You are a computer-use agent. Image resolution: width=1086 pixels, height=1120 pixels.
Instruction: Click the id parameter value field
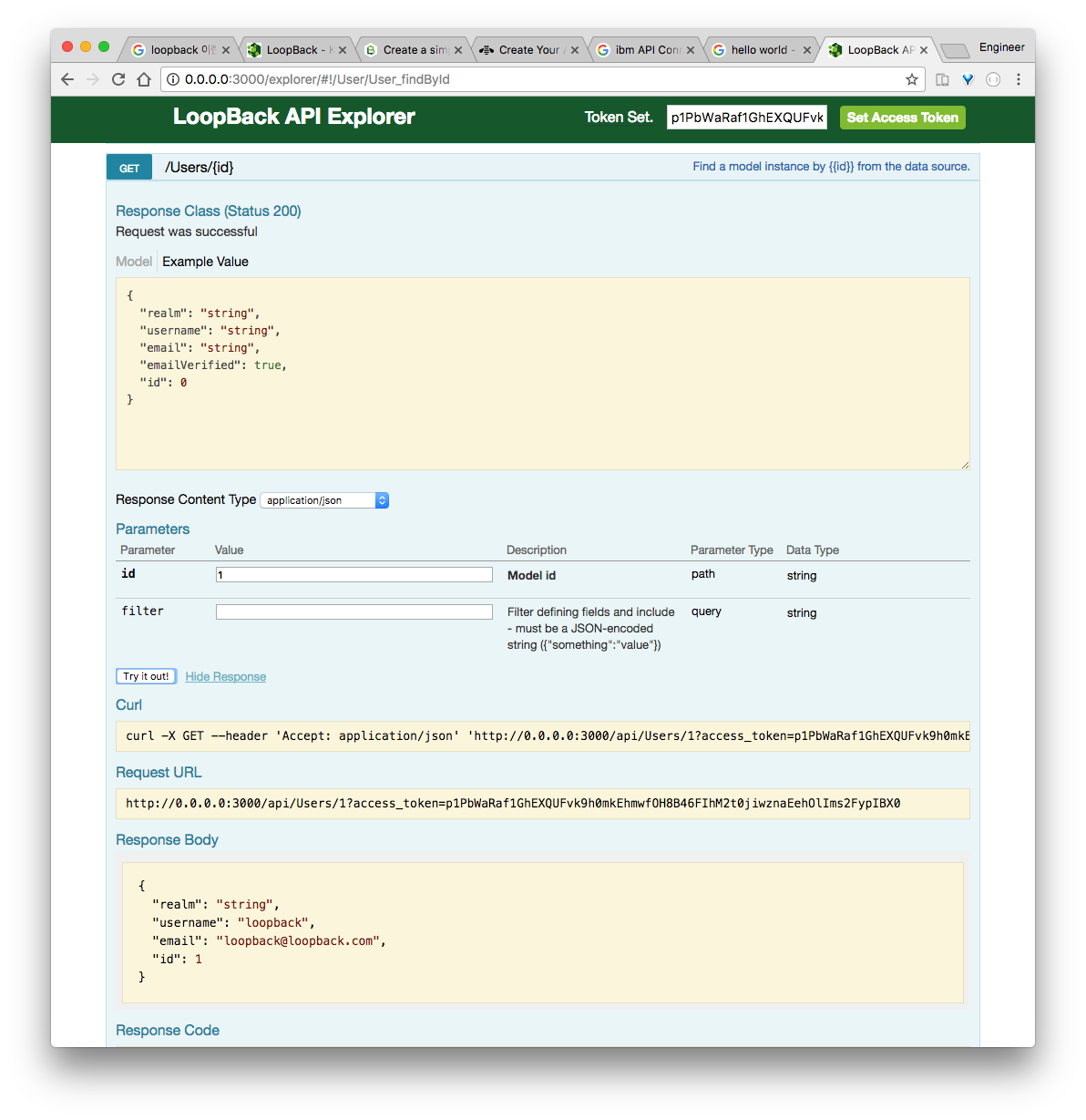click(354, 575)
